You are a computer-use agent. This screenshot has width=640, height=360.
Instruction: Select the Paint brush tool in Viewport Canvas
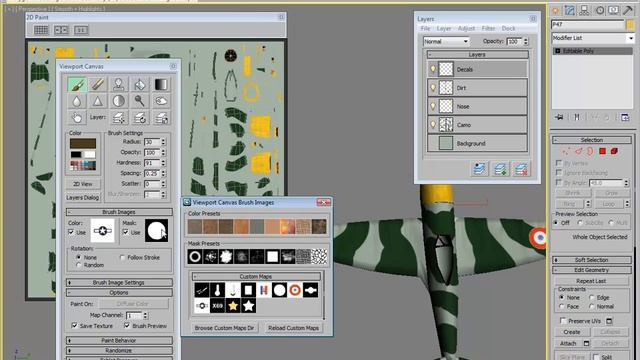(x=77, y=84)
